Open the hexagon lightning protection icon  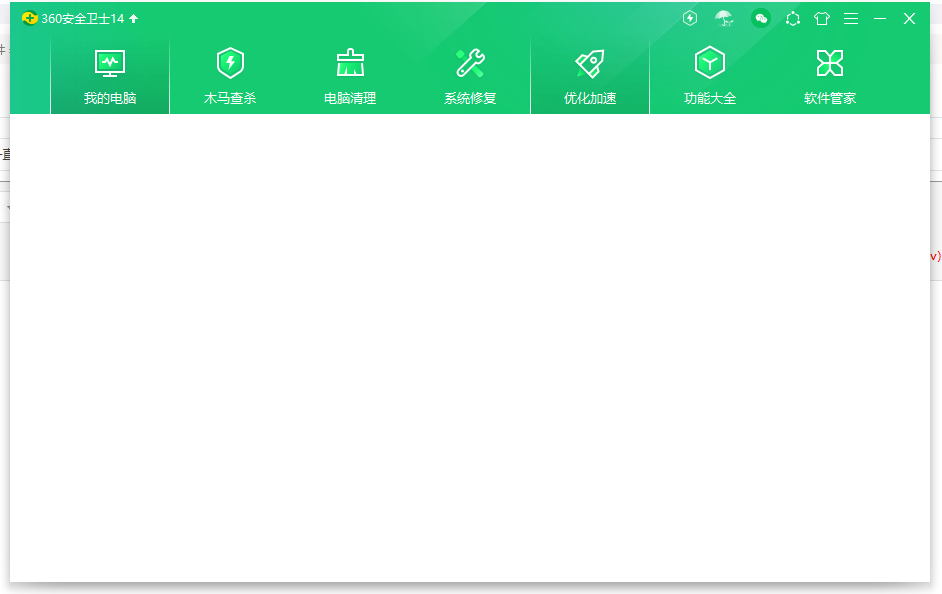pyautogui.click(x=690, y=19)
